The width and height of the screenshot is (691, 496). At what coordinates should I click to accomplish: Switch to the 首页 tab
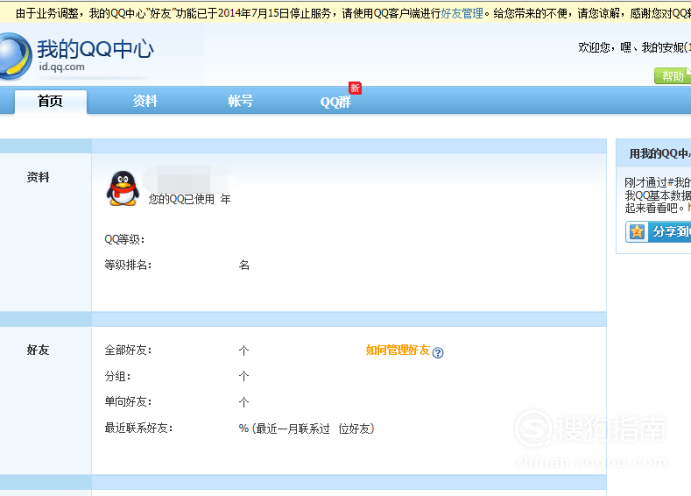point(51,102)
